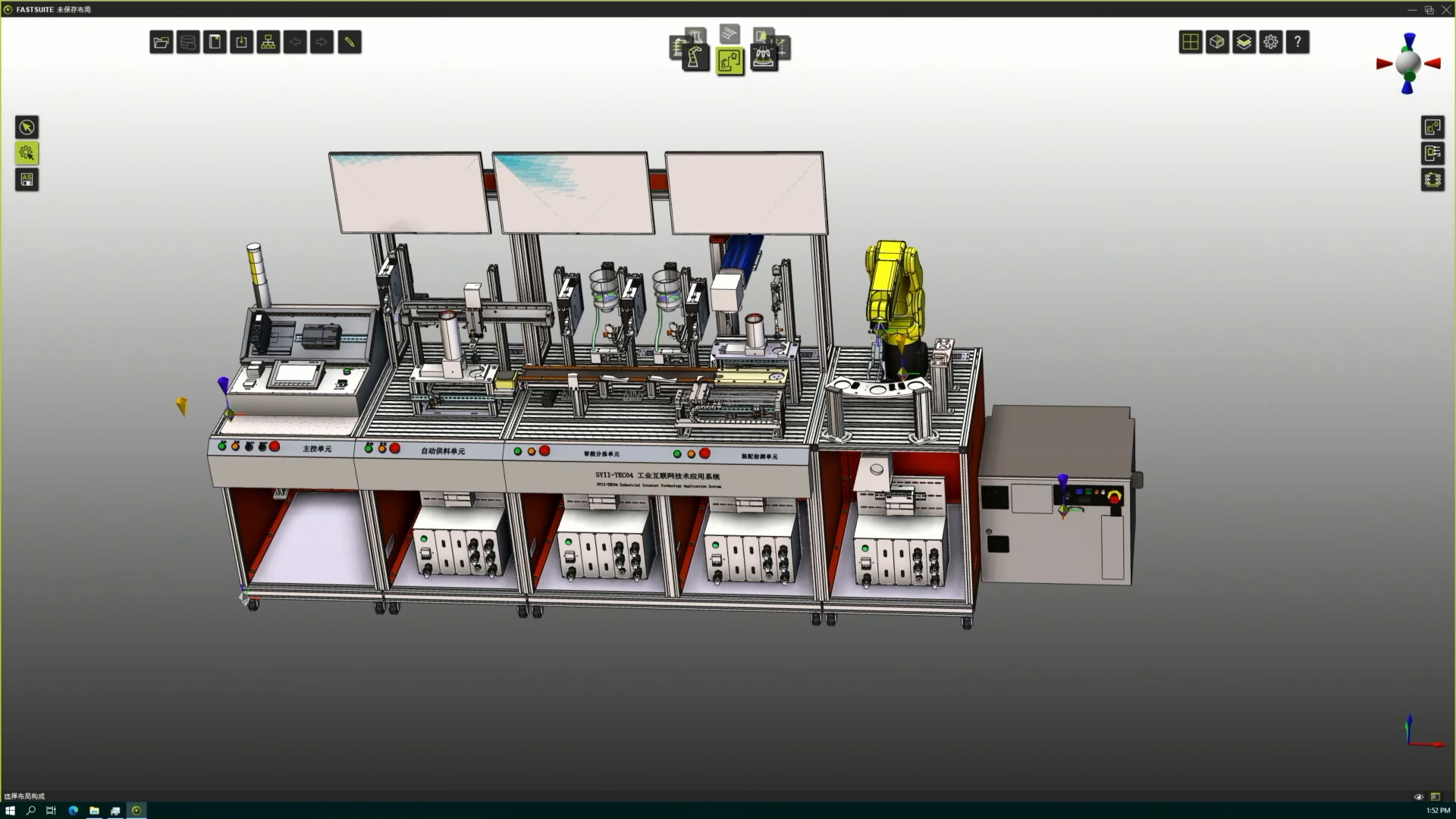Viewport: 1456px width, 819px height.
Task: Click the back arrow in toolbar
Action: [x=295, y=42]
